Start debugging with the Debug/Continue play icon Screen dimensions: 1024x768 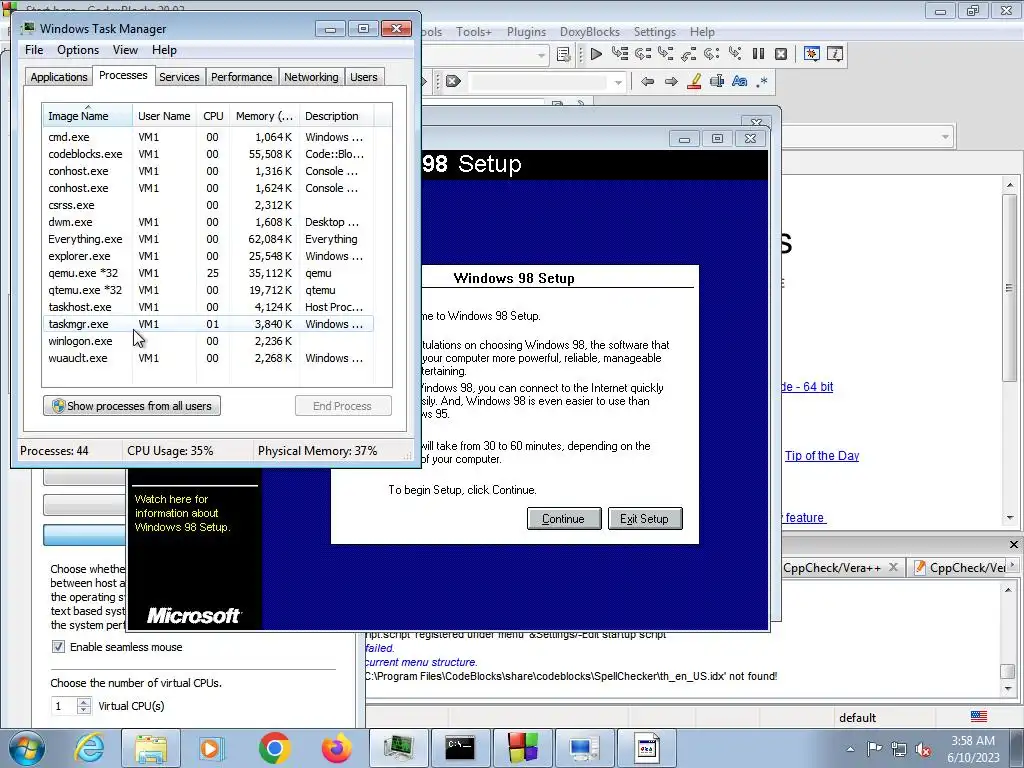[596, 54]
